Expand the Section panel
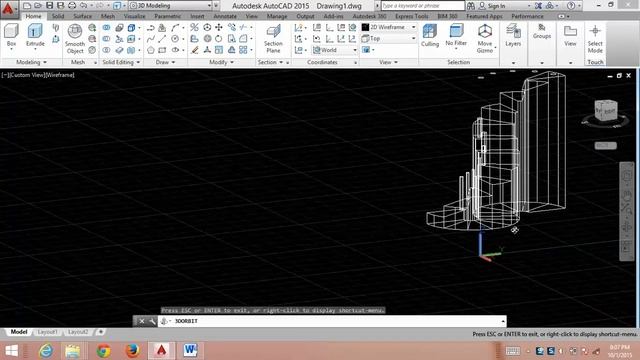Image resolution: width=640 pixels, height=360 pixels. tap(270, 62)
